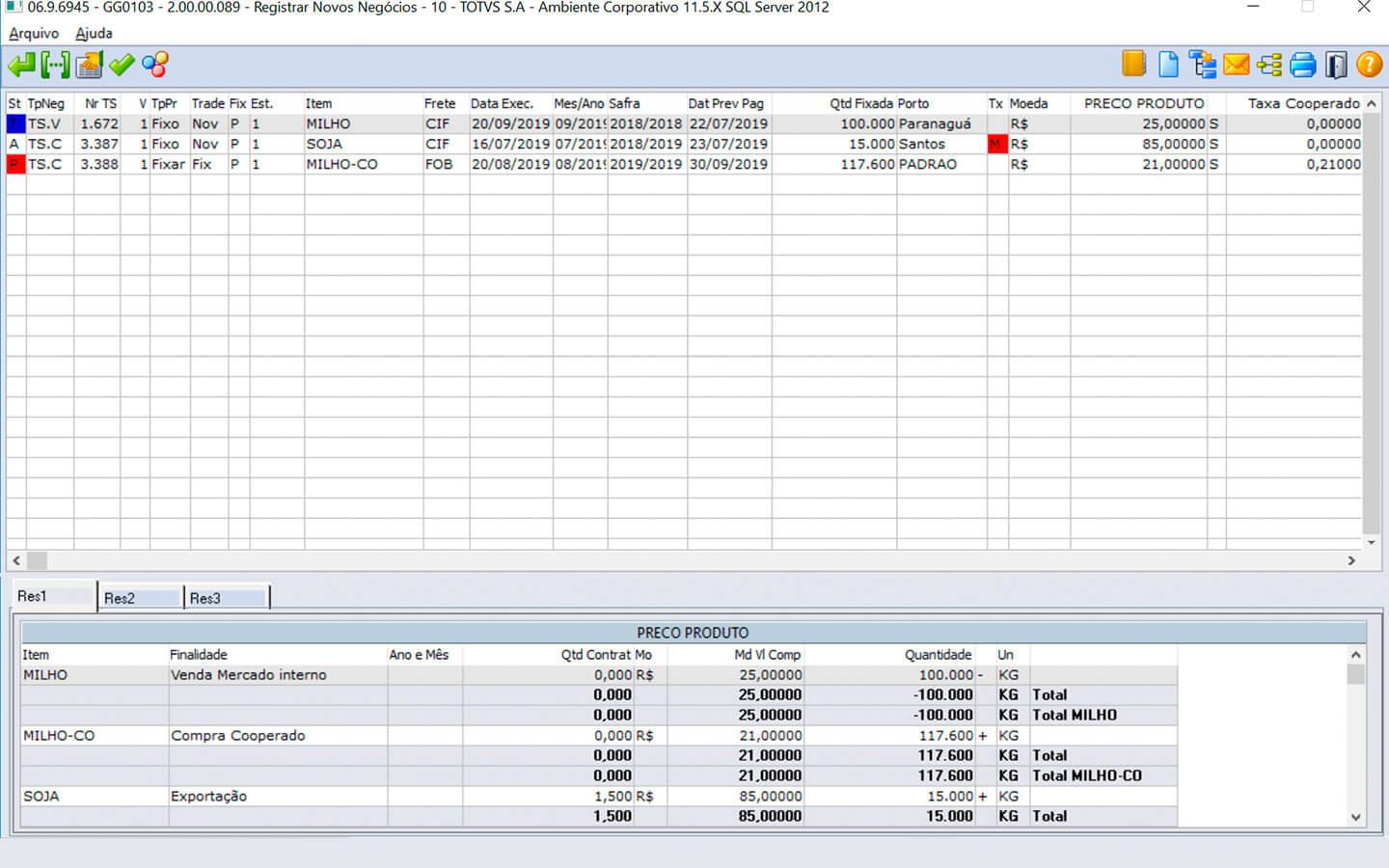Click the exit door icon
The width and height of the screenshot is (1389, 868).
click(1336, 65)
